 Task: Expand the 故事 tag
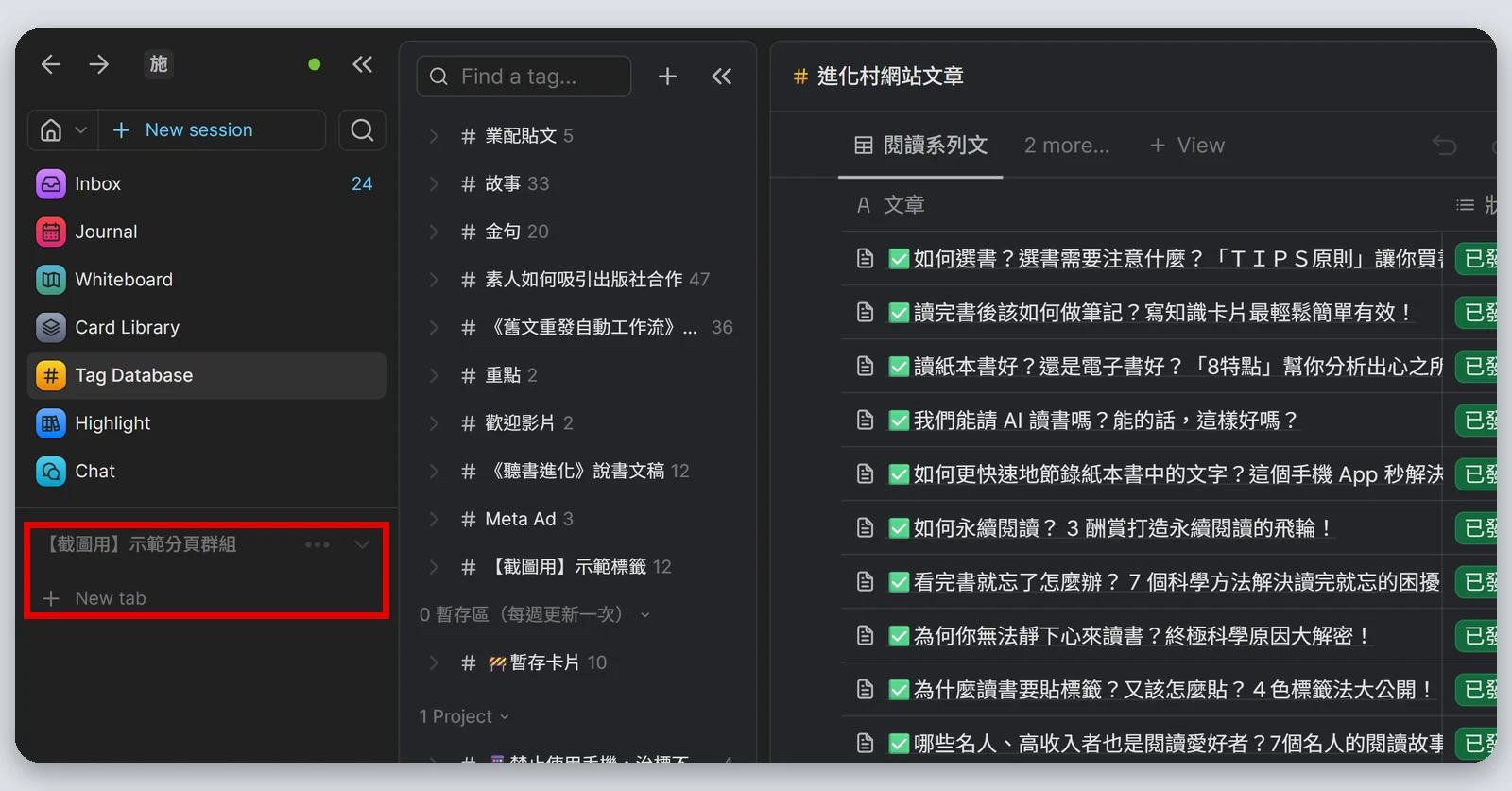click(434, 183)
